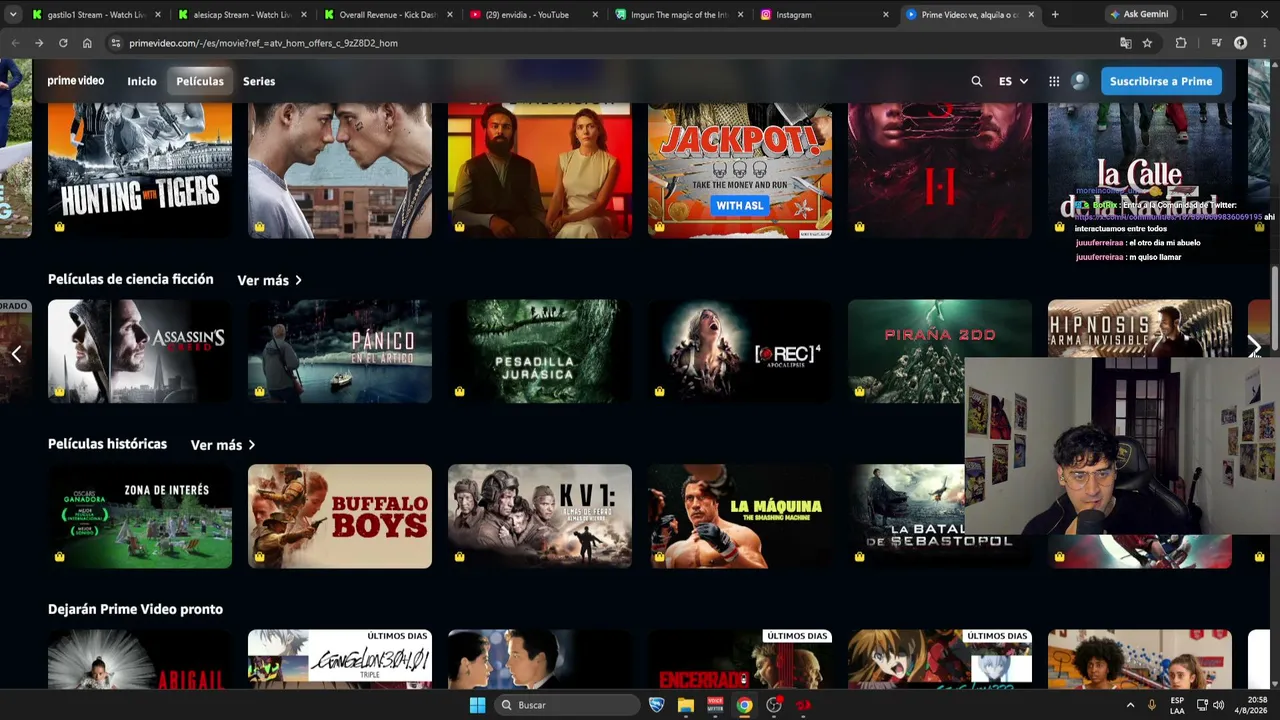Open a new browser tab with plus icon
Image resolution: width=1280 pixels, height=720 pixels.
[1055, 15]
